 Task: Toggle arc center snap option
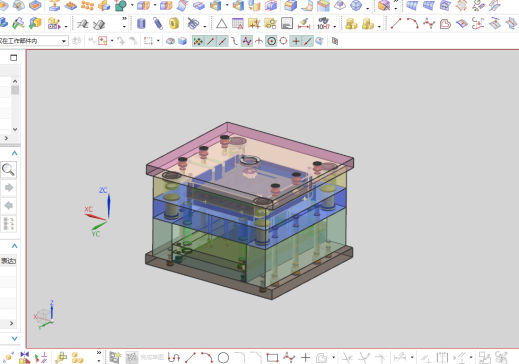point(271,41)
